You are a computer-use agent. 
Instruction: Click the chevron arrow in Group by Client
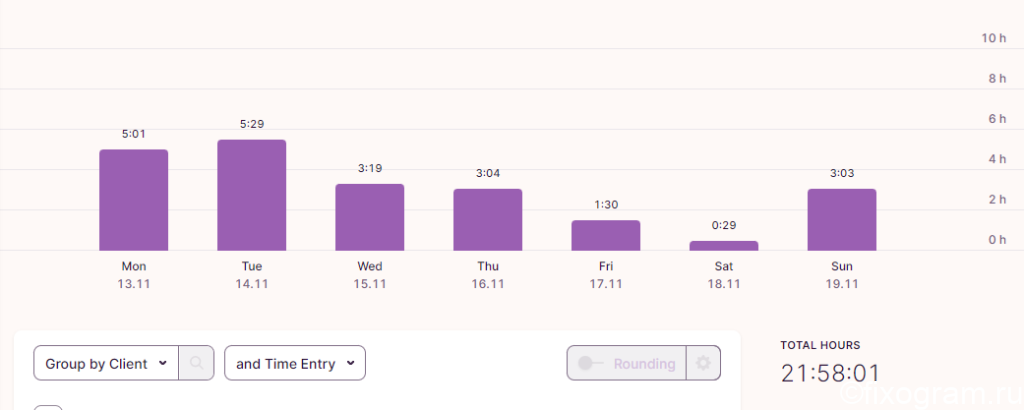(x=163, y=364)
